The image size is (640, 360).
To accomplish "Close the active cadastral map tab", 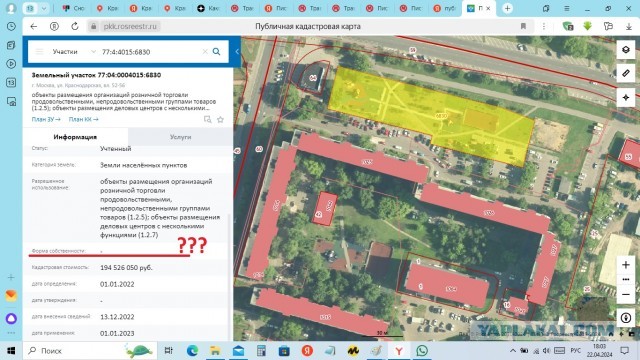I will 489,8.
